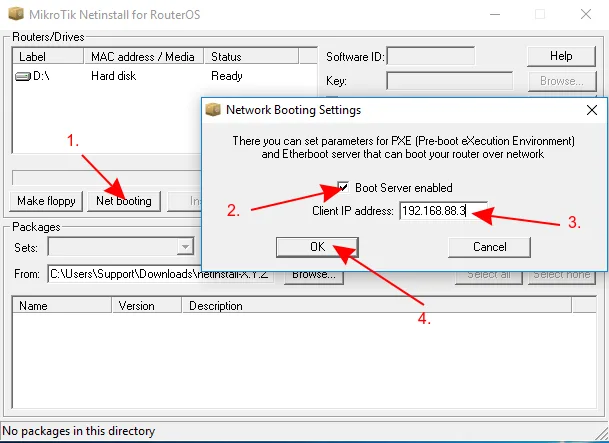Click the Version column header

pos(148,306)
